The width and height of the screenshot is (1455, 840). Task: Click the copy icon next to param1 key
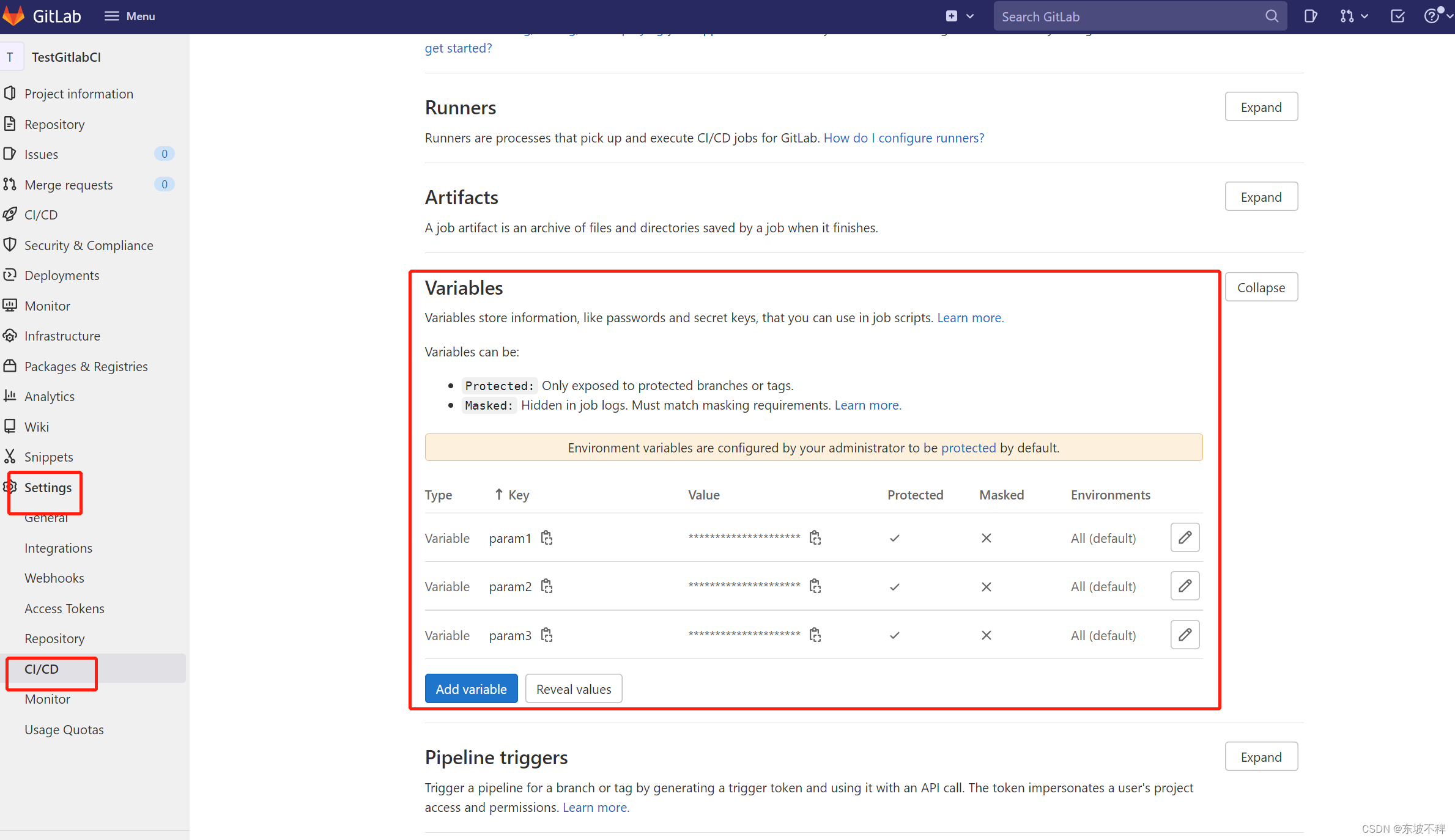click(546, 538)
